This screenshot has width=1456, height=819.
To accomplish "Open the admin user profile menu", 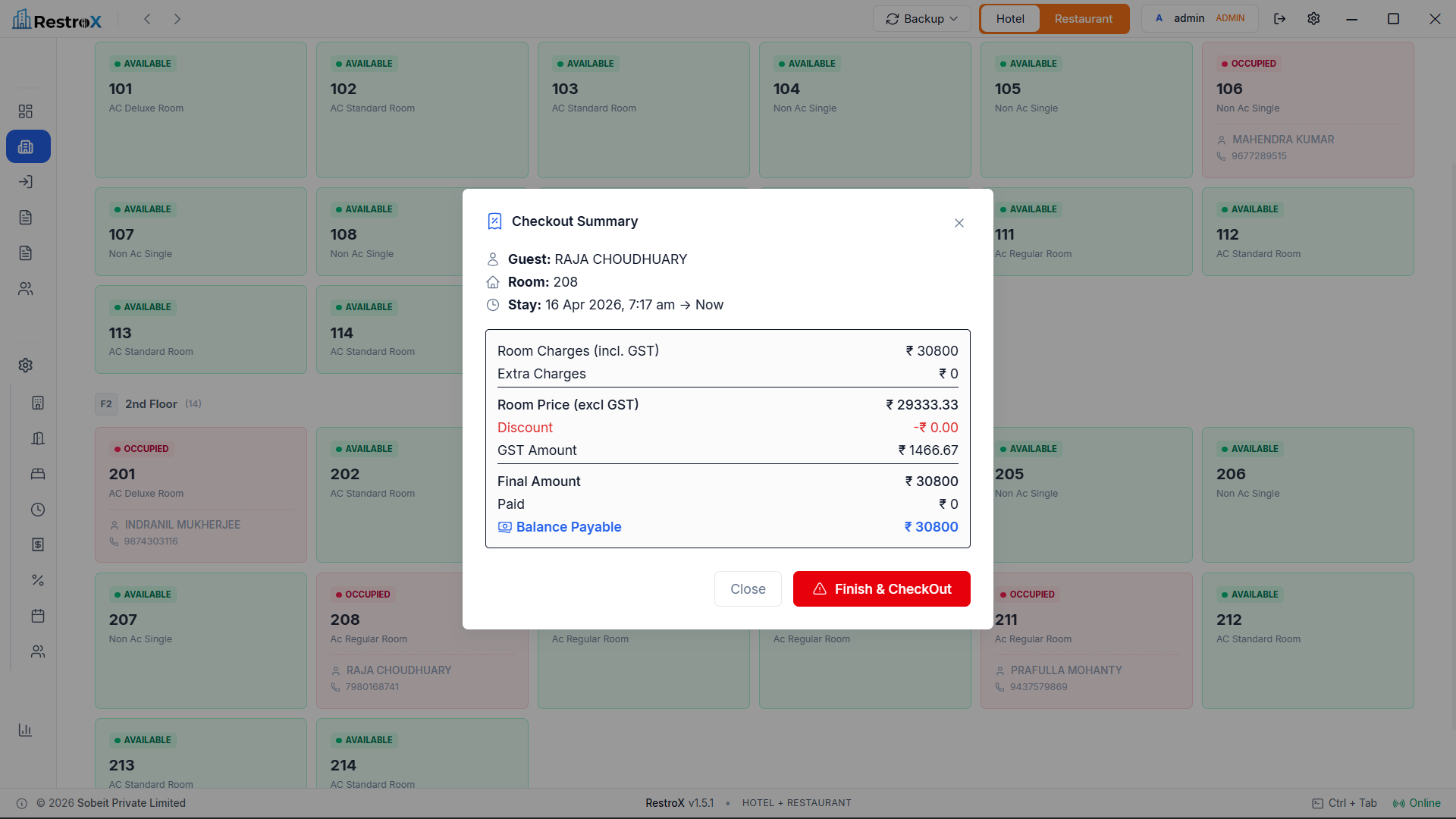I will [1200, 19].
